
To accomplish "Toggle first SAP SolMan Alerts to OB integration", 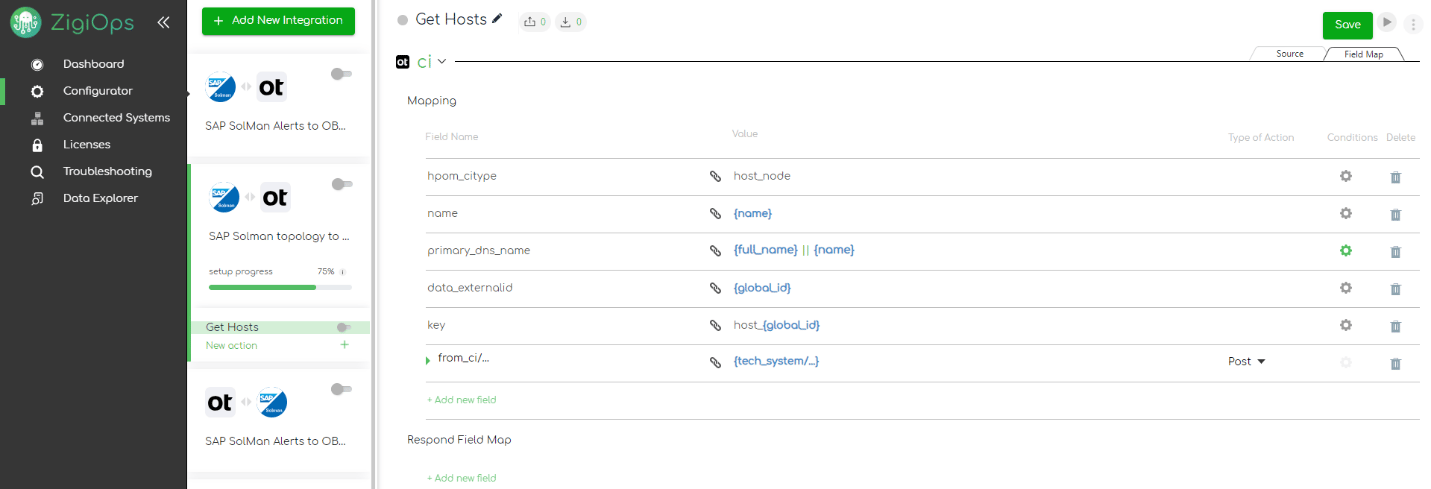I will point(342,74).
